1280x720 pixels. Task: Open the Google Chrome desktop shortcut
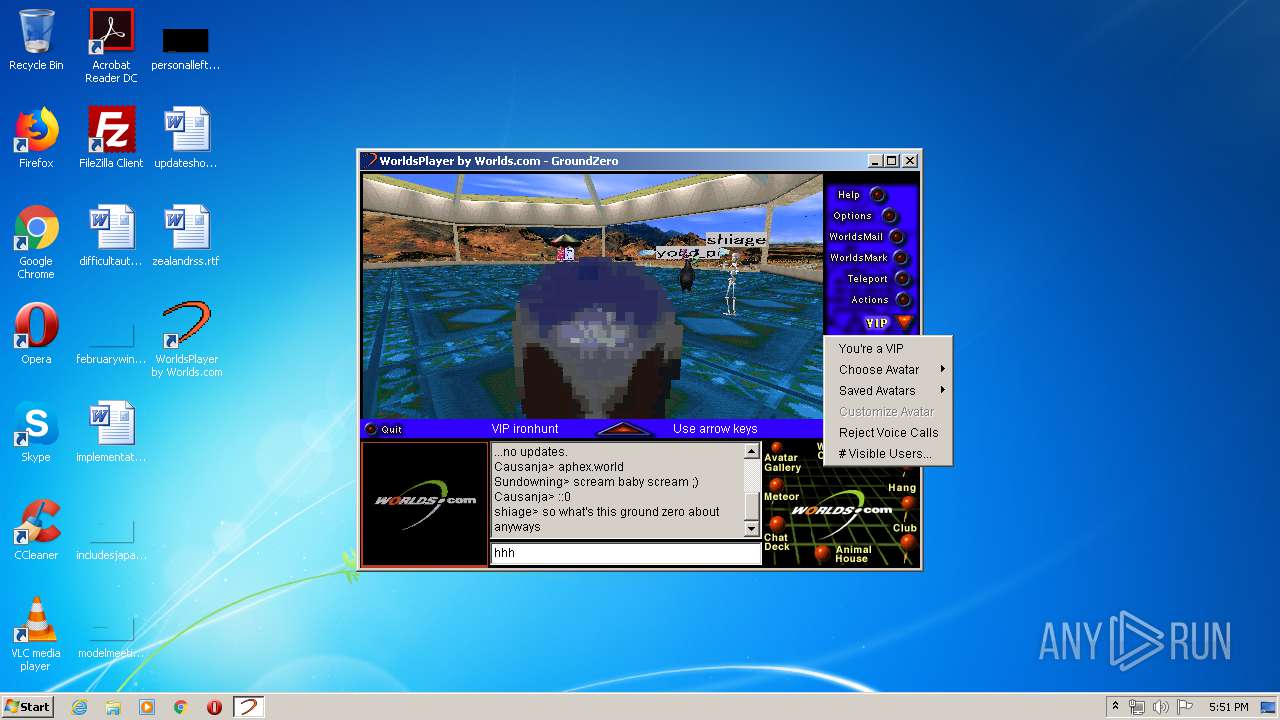click(x=36, y=243)
